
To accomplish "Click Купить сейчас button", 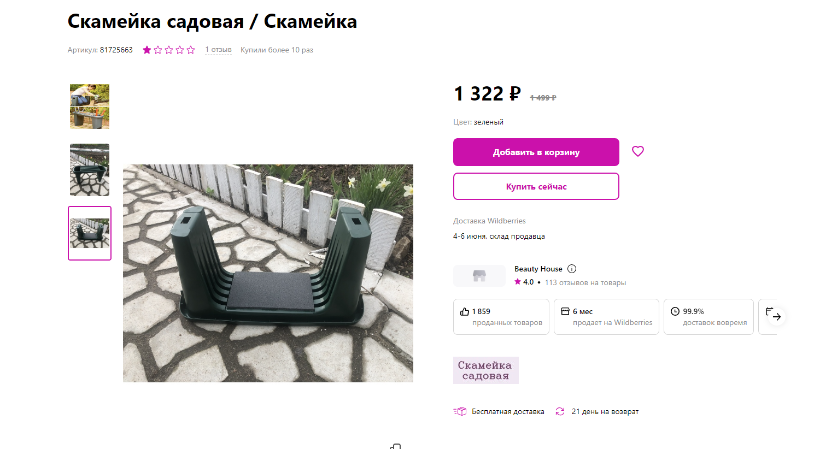I will coord(536,187).
